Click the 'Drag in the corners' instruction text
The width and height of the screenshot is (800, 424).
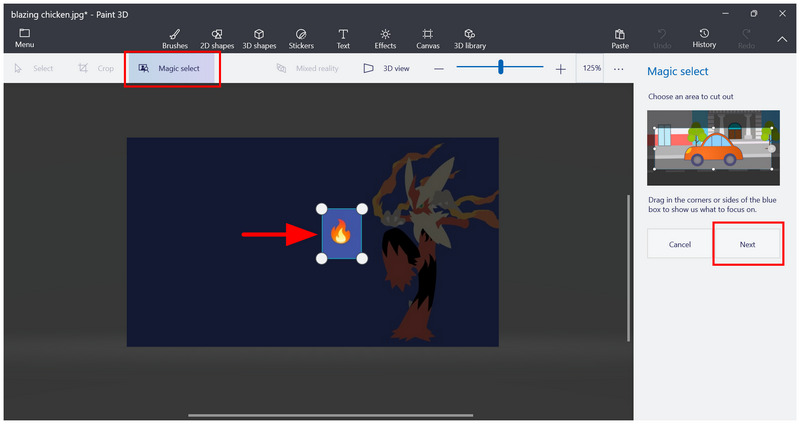click(x=712, y=205)
